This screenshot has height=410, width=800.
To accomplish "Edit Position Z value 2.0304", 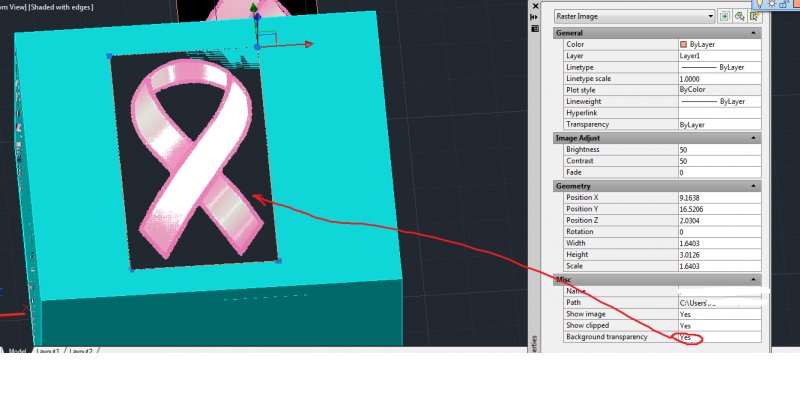I will pos(719,220).
